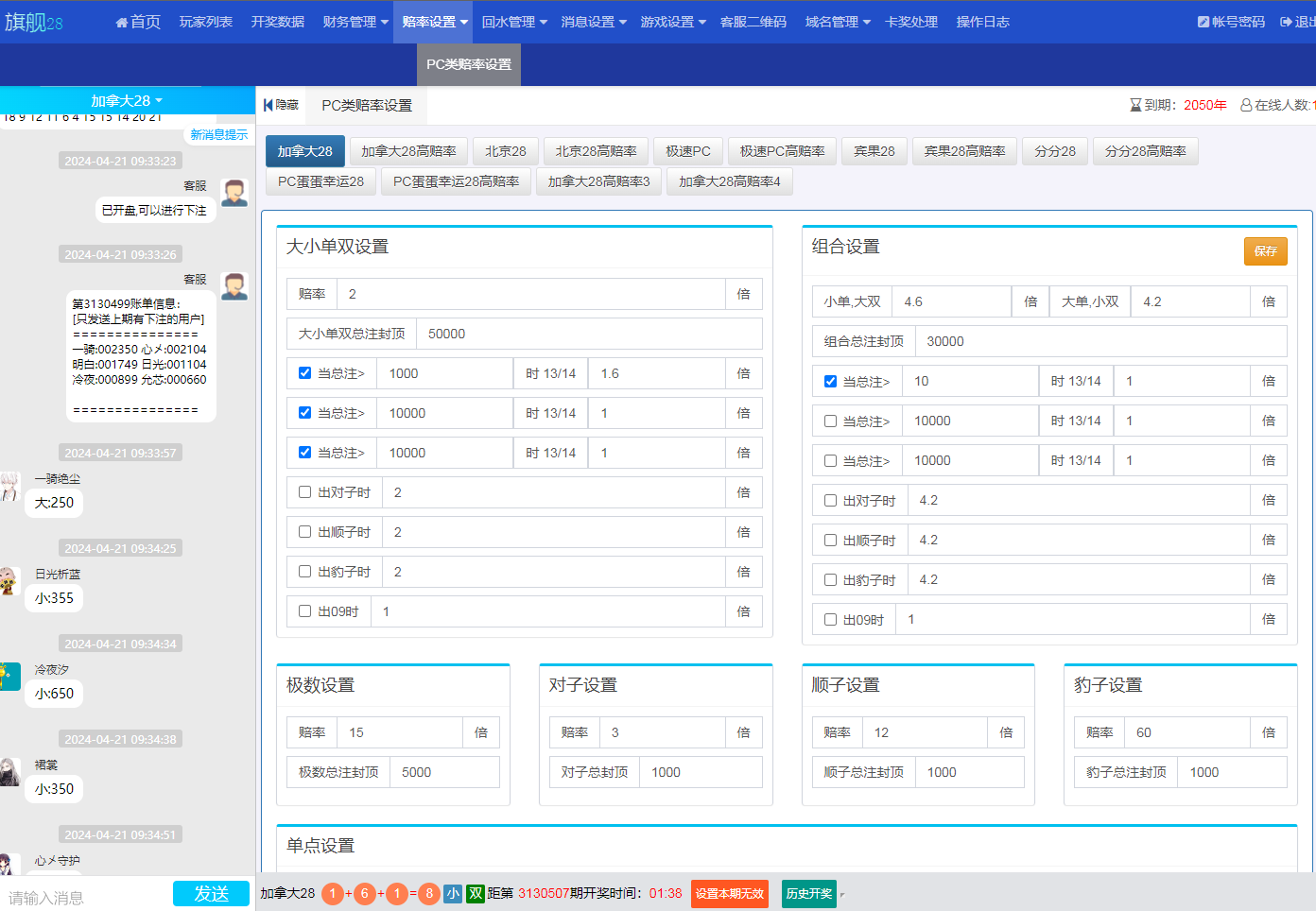The height and width of the screenshot is (911, 1316).
Task: Click the 历史开奖 button
Action: (809, 893)
